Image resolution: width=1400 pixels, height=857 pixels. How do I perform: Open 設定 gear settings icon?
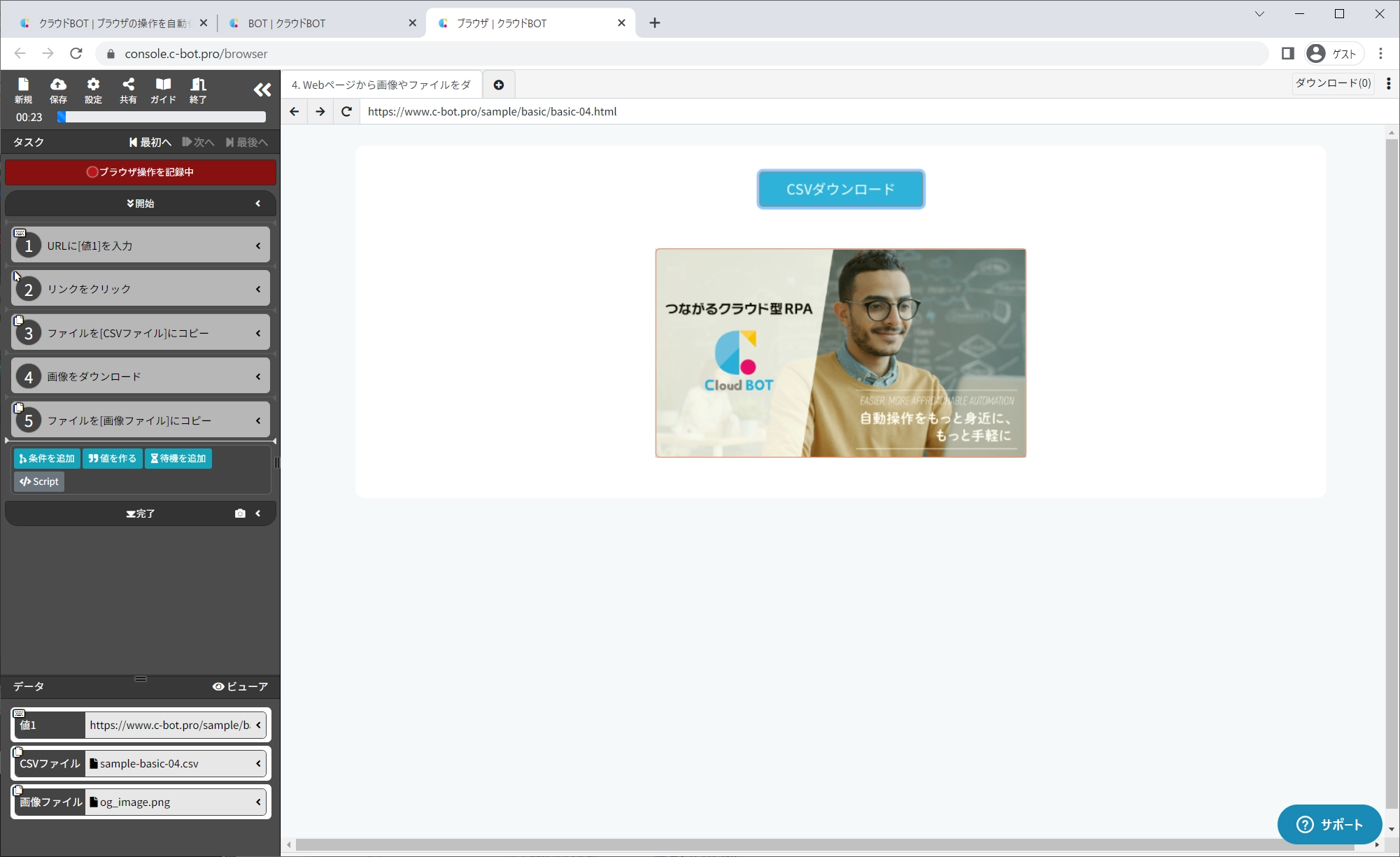[x=93, y=90]
